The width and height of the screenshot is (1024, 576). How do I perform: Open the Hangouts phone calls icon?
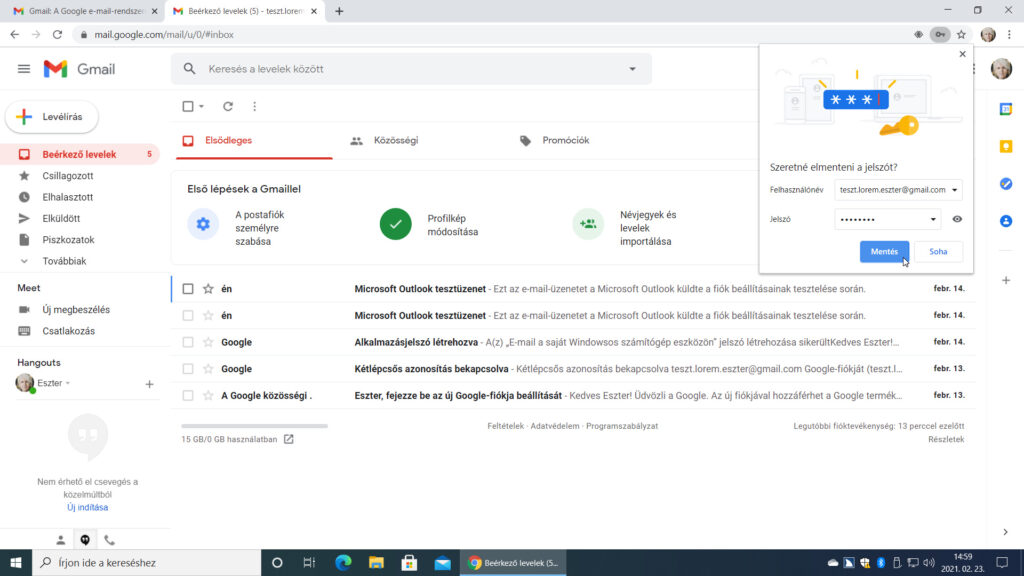coord(109,540)
